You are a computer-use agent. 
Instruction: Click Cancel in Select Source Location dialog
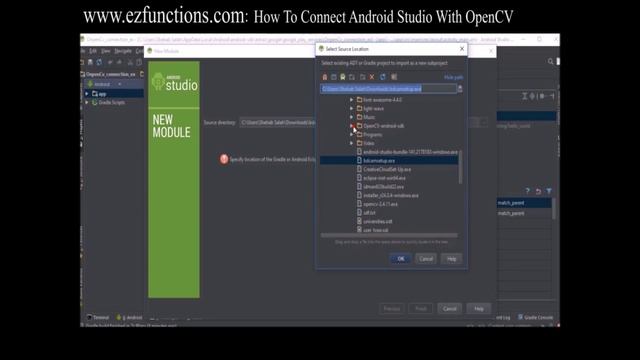426,259
